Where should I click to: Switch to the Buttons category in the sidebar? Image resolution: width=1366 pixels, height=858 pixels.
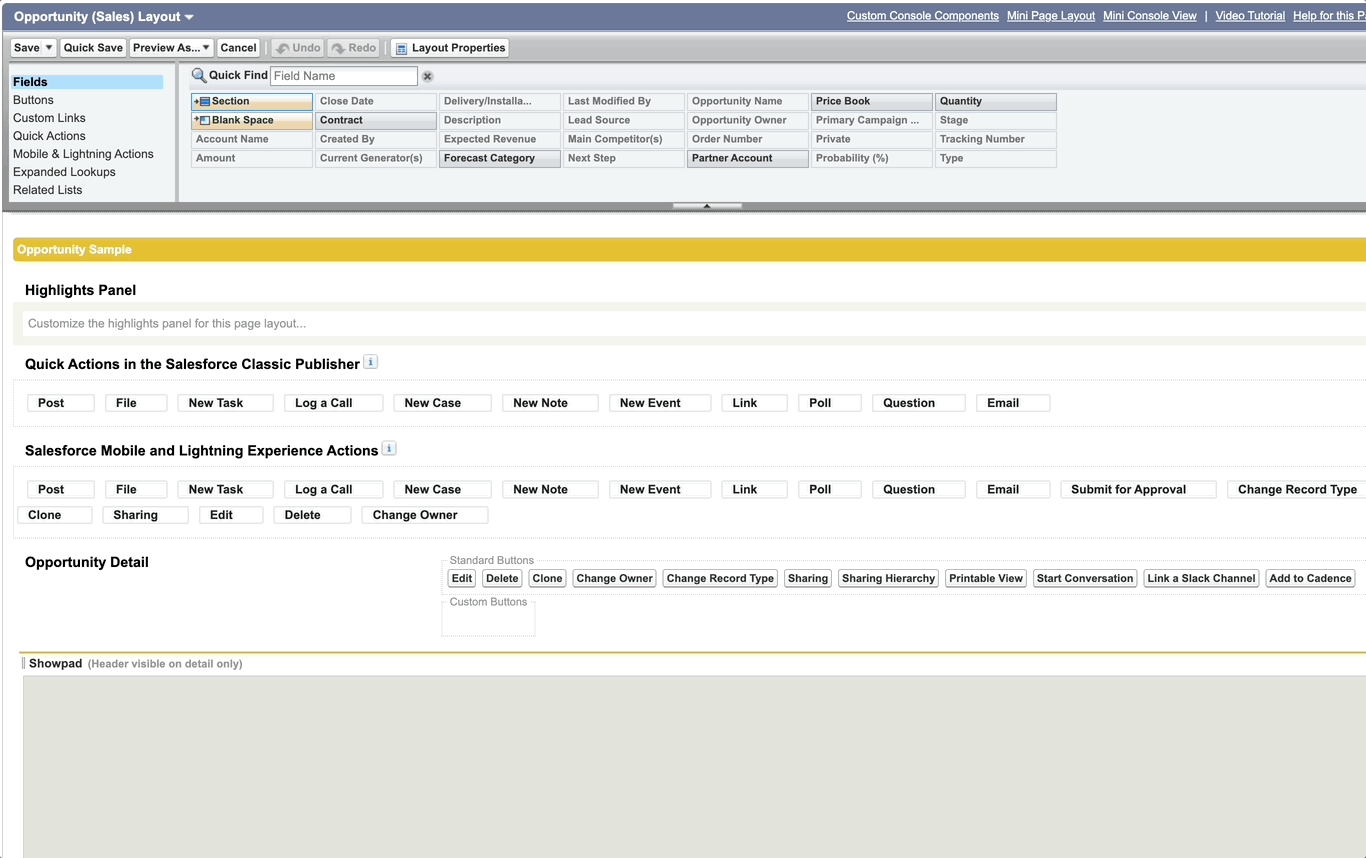(33, 99)
